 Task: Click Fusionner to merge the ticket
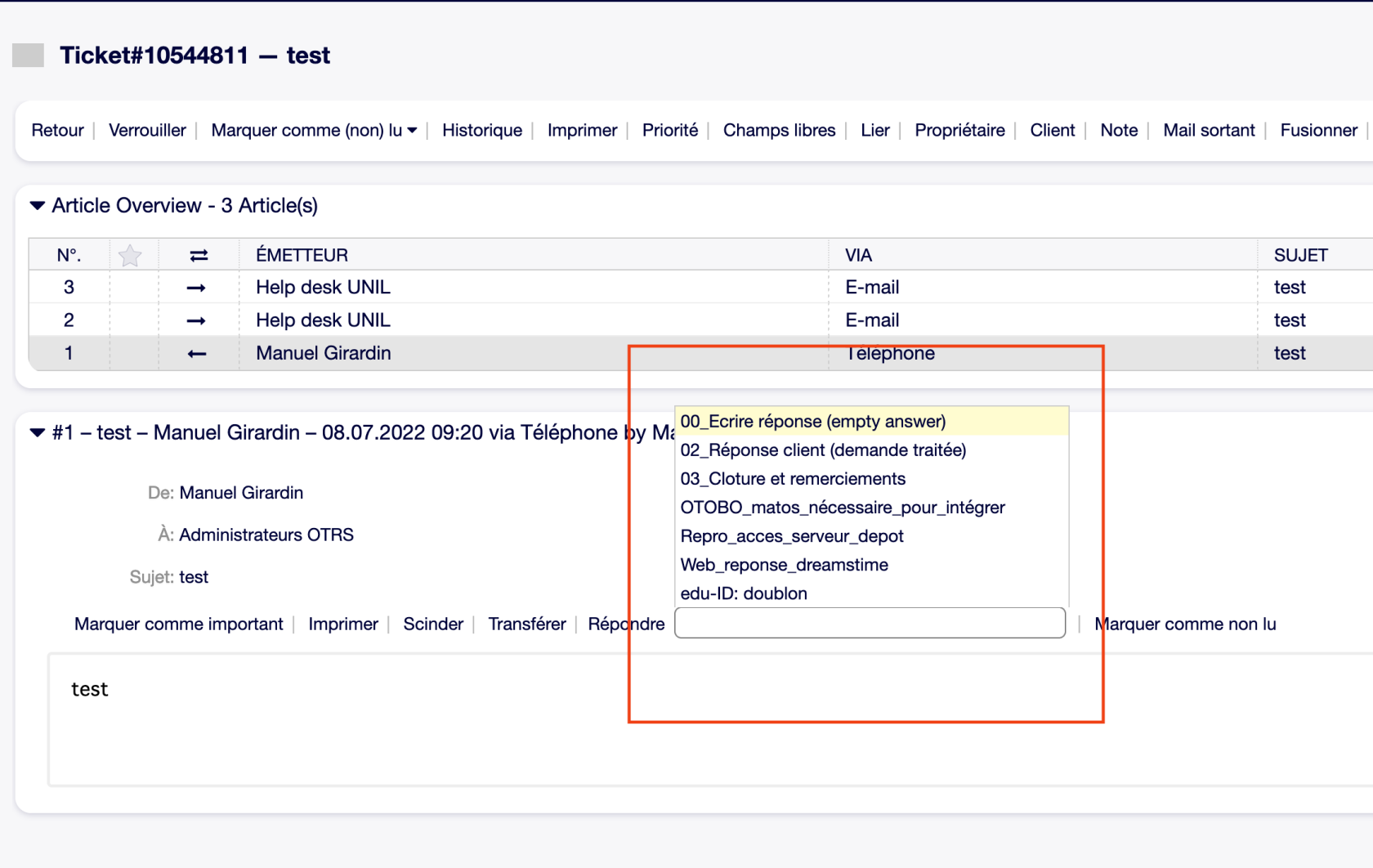coord(1317,131)
